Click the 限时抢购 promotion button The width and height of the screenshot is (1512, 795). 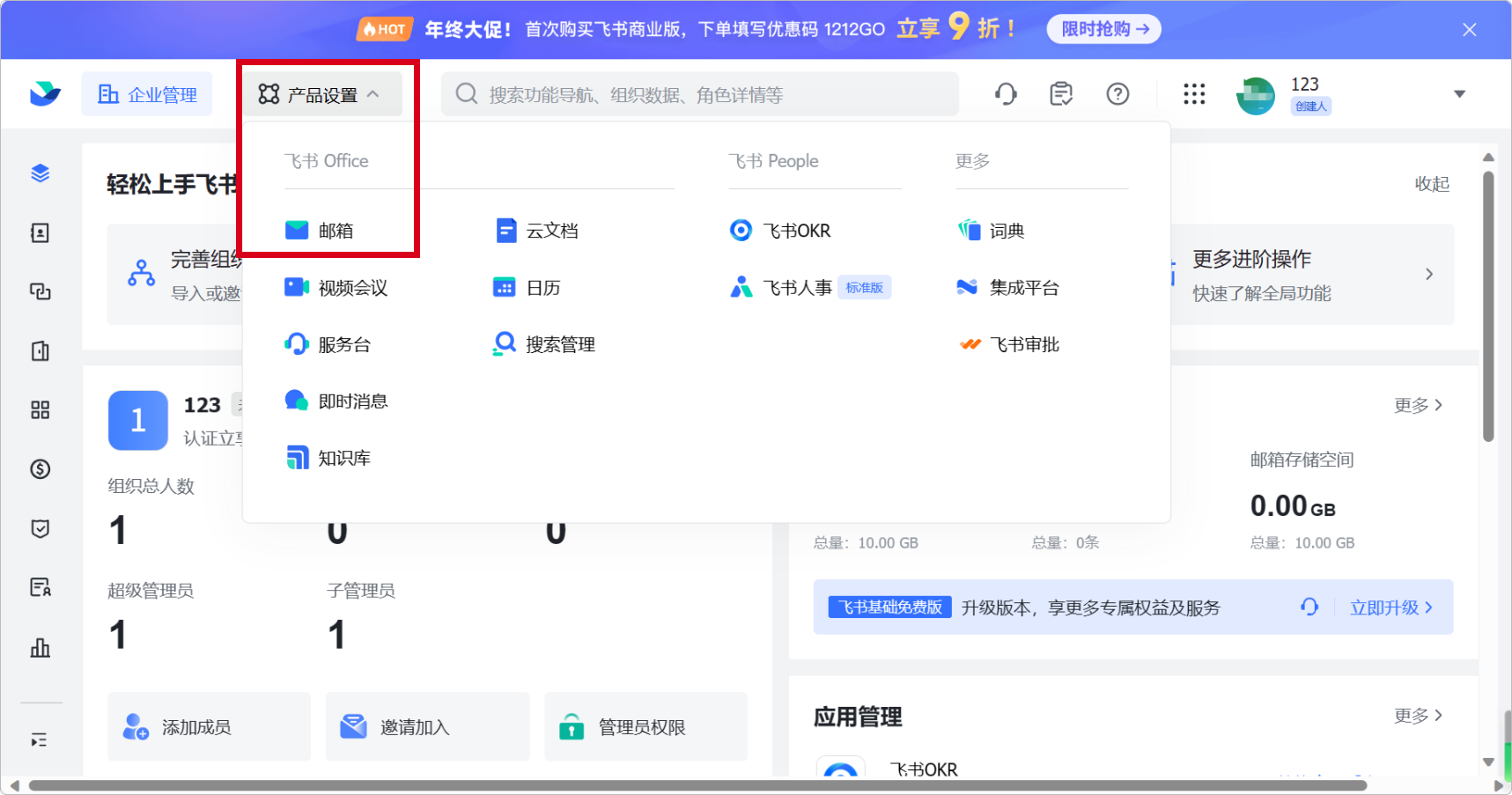coord(1103,29)
